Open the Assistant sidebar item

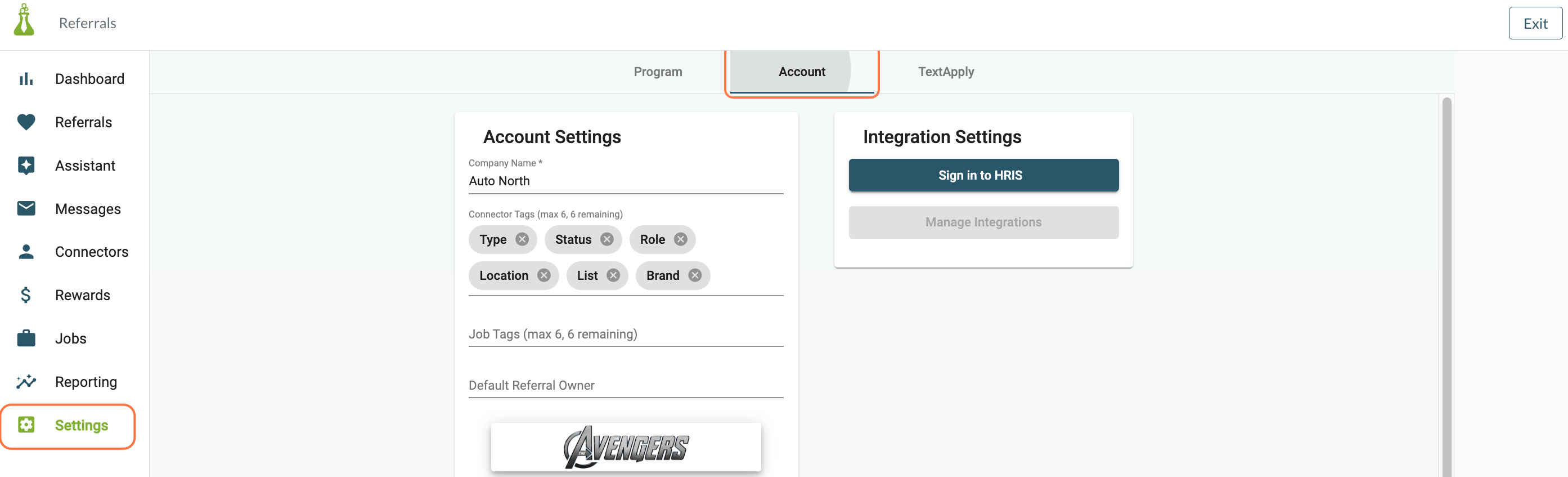(x=74, y=166)
